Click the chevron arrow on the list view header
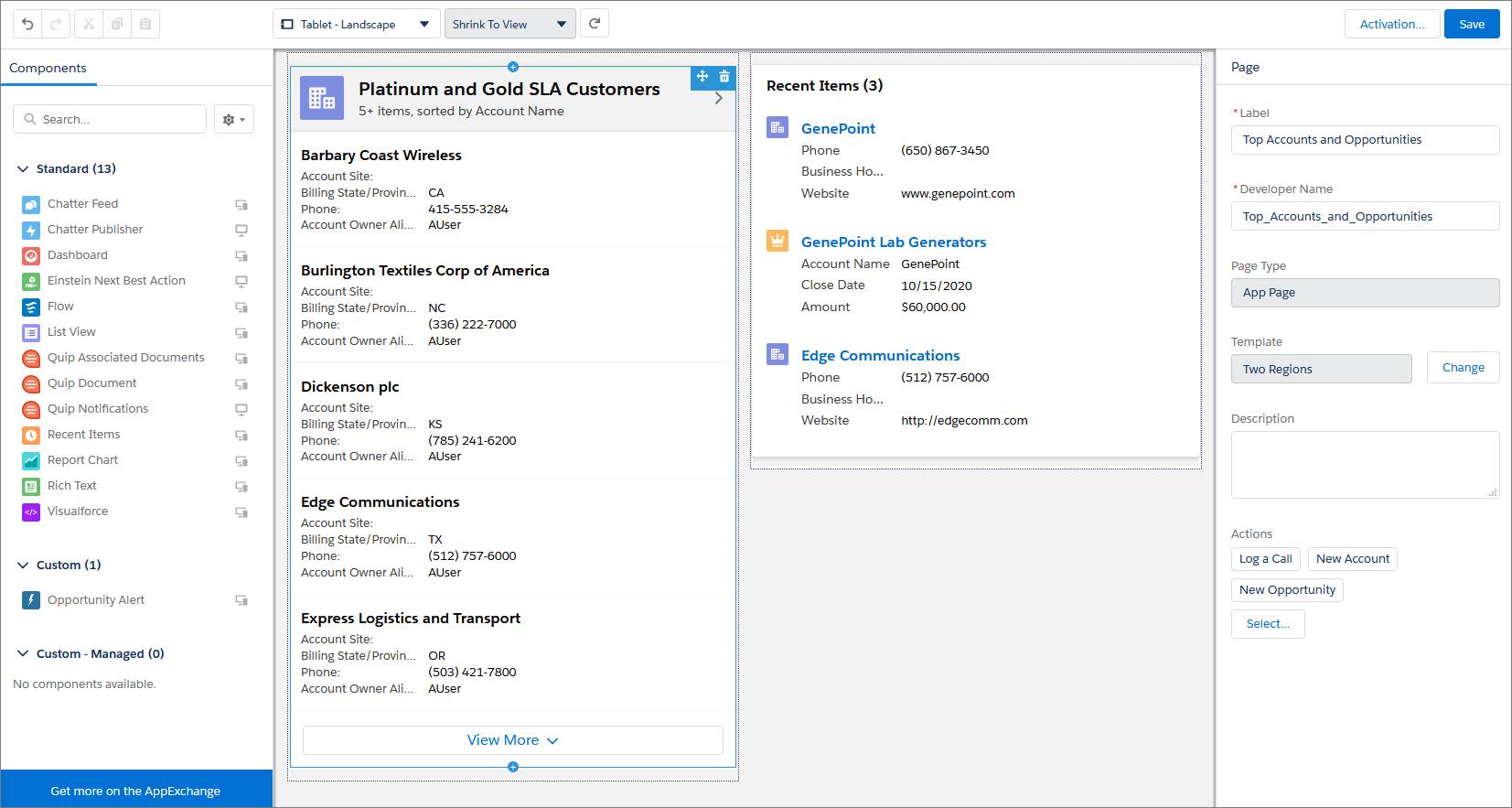The image size is (1512, 808). click(719, 98)
